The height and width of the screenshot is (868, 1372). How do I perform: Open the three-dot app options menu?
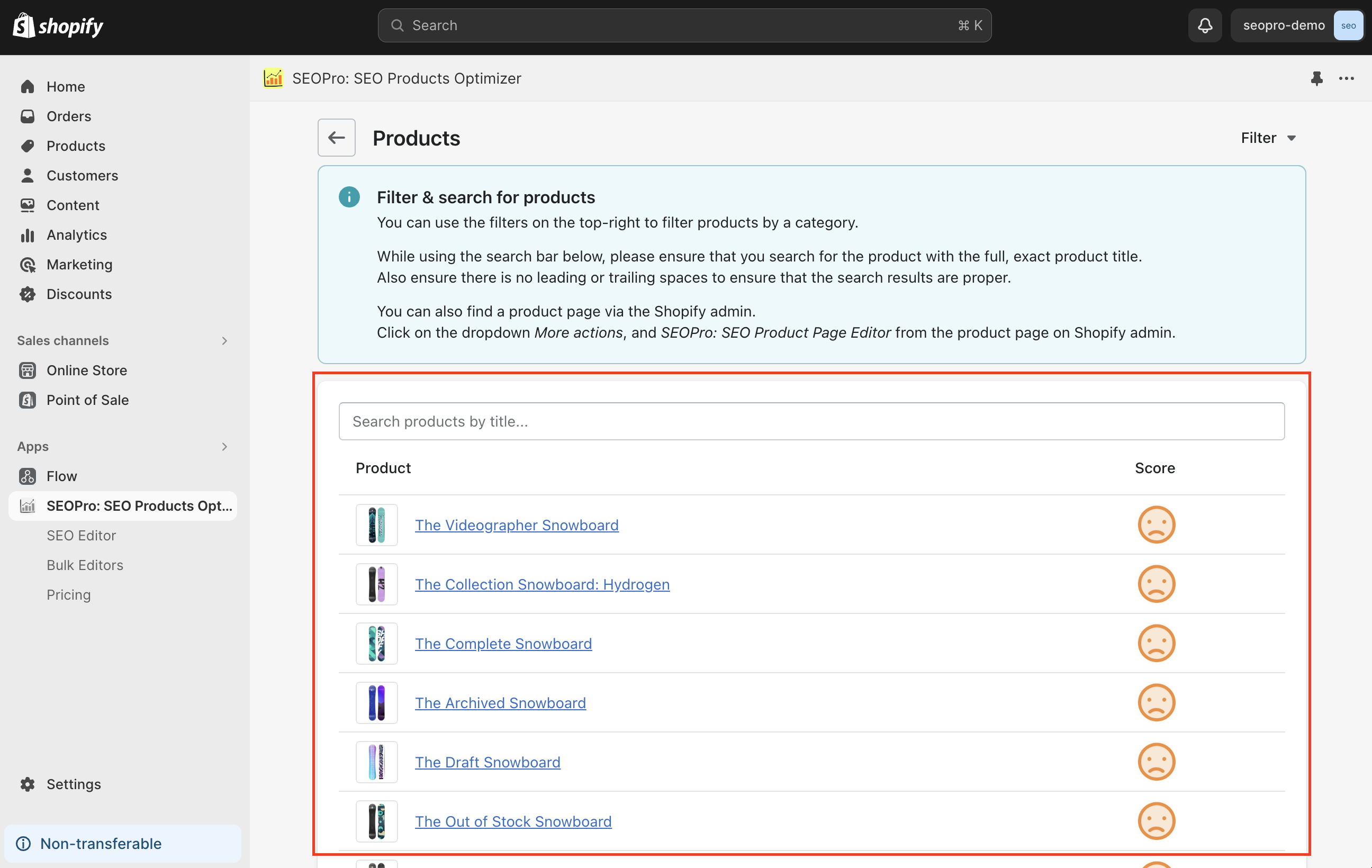click(x=1346, y=79)
